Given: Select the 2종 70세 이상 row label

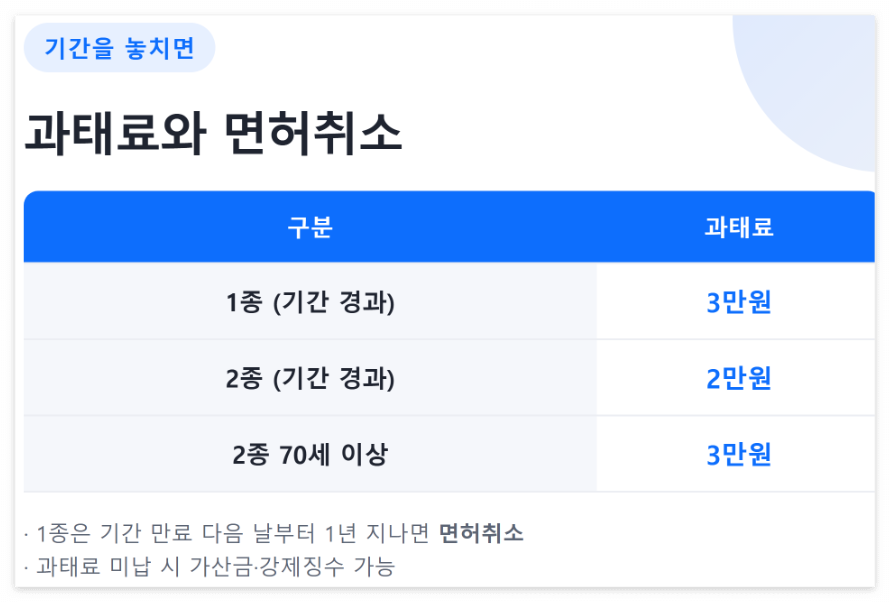Looking at the screenshot, I should click(310, 454).
